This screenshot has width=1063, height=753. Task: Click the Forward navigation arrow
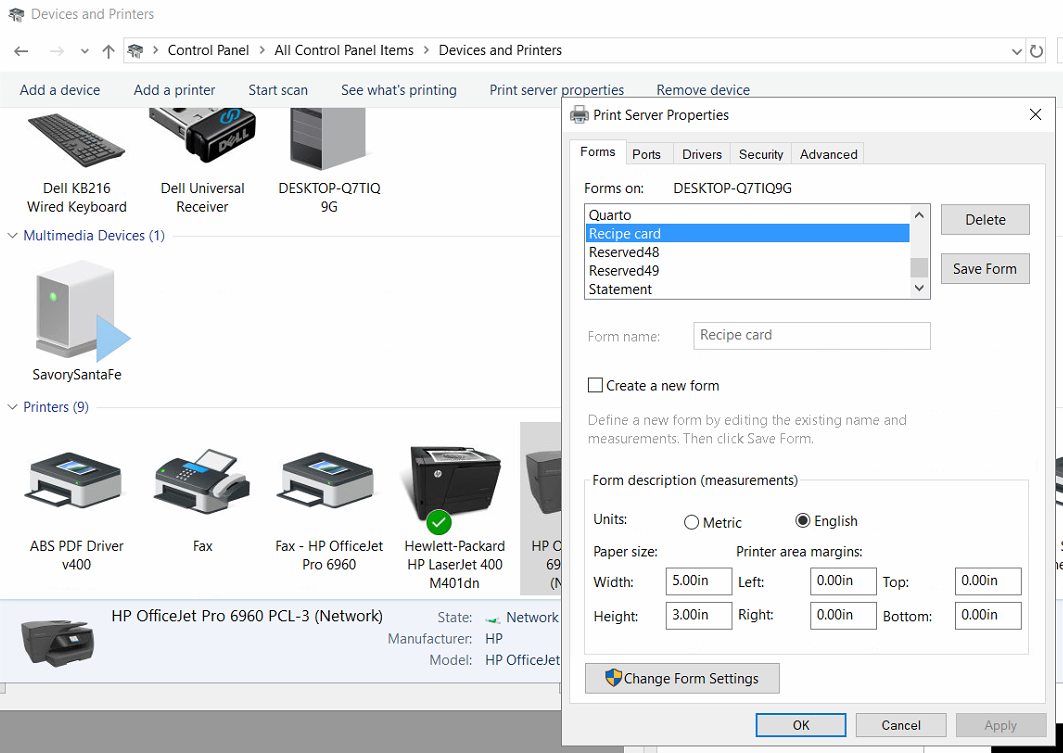point(57,51)
